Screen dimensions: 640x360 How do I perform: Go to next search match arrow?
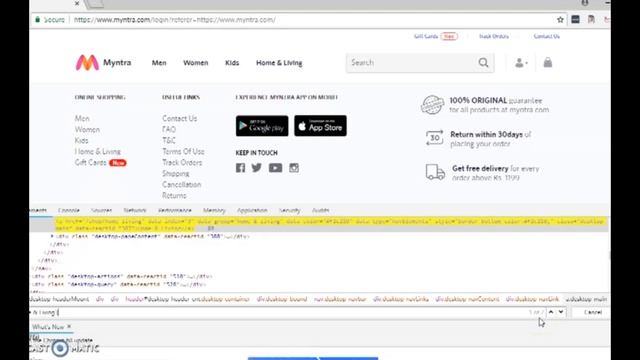(561, 312)
